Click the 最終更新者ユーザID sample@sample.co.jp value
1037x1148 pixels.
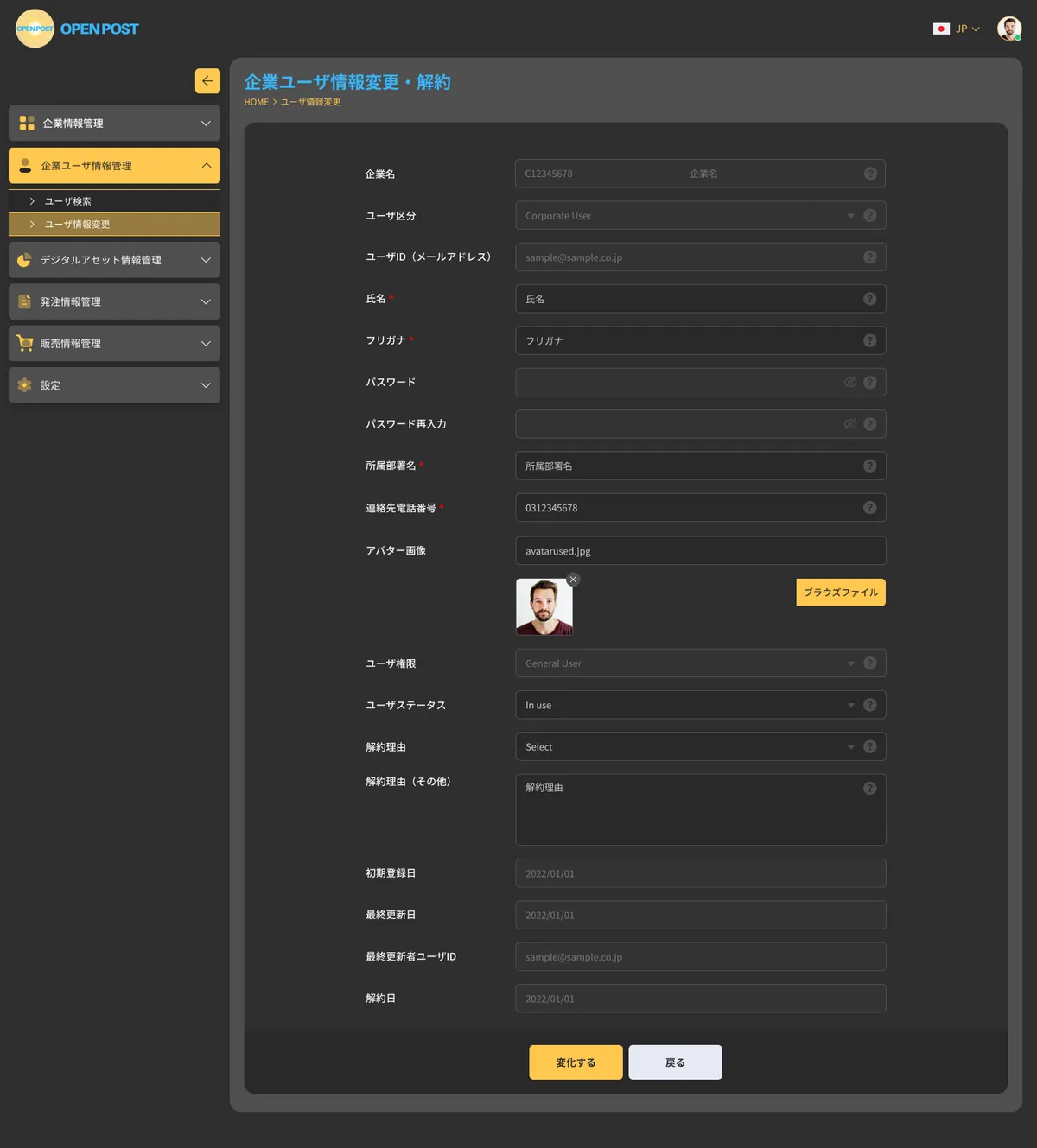click(574, 957)
